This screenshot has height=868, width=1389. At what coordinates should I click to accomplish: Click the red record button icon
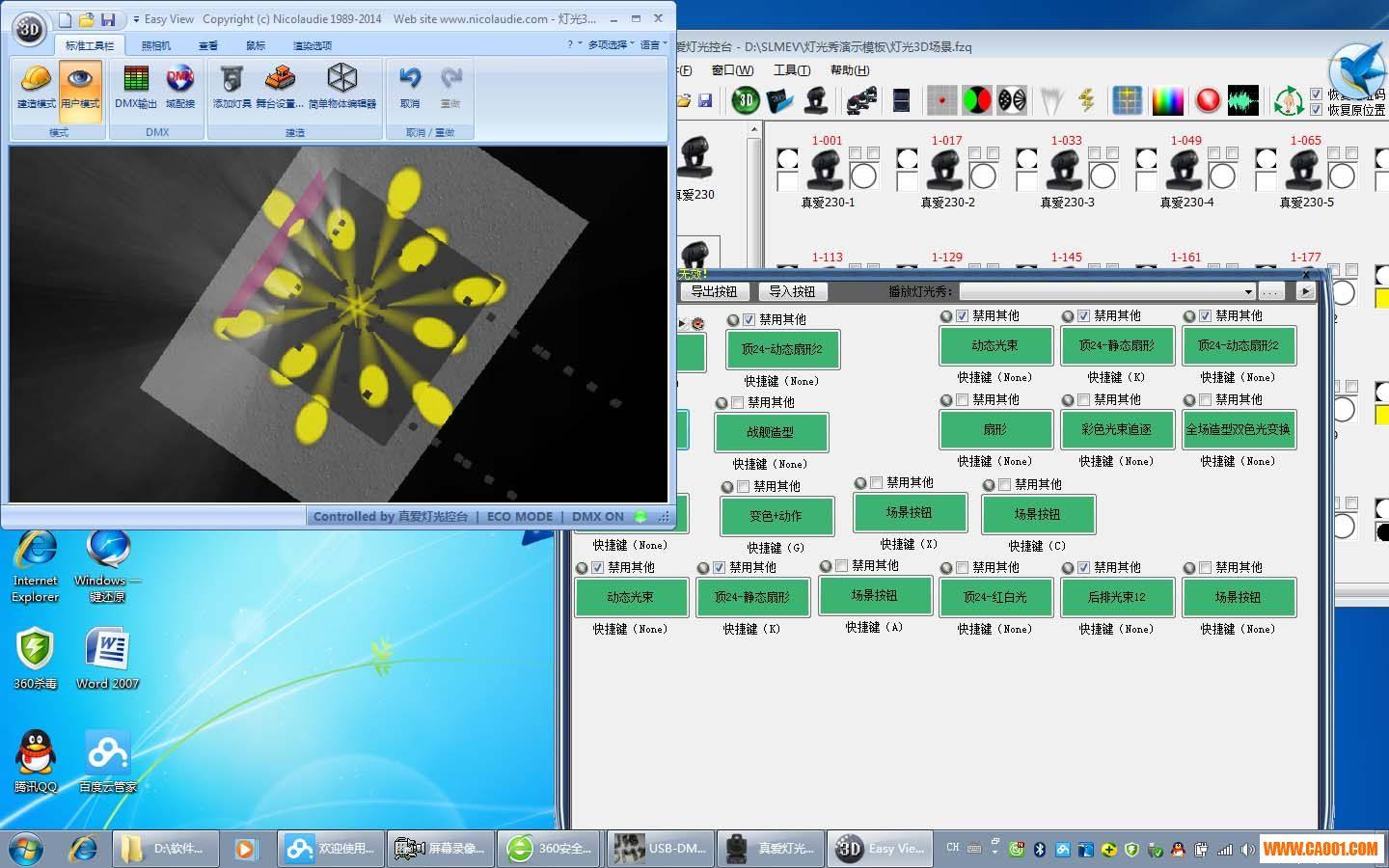[x=1207, y=99]
